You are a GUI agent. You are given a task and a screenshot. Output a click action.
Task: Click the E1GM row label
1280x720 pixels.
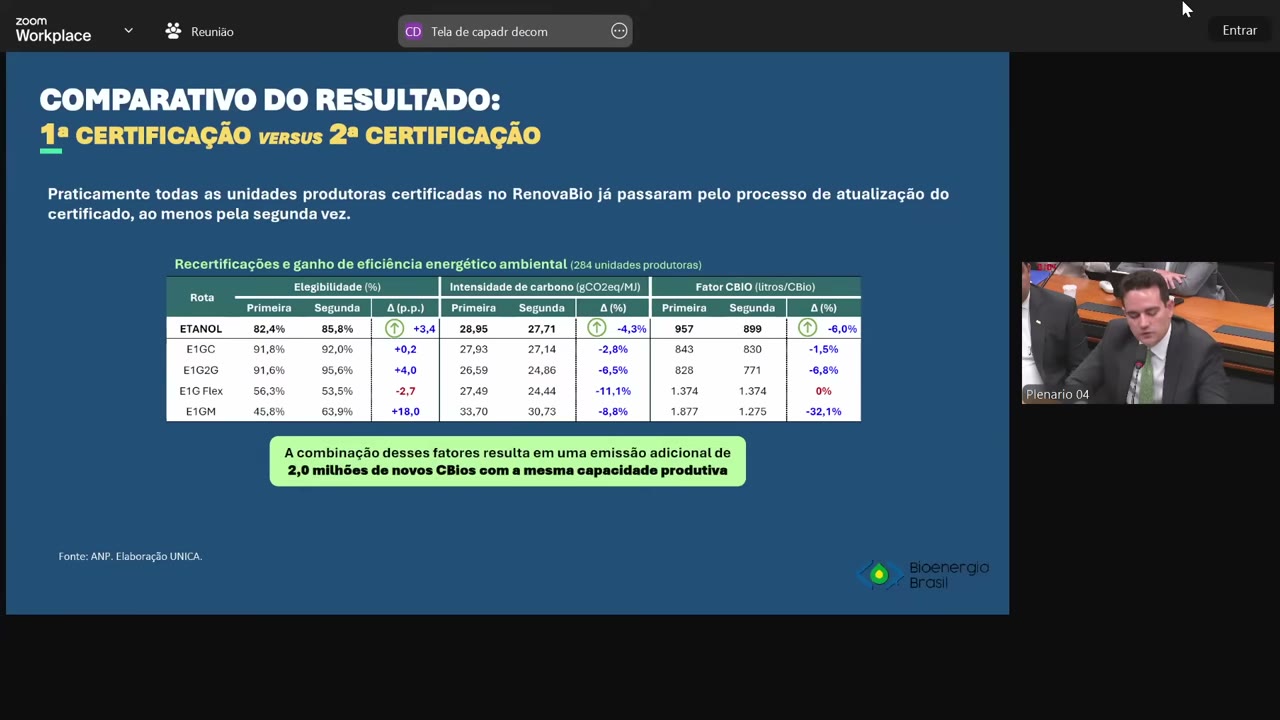tap(201, 412)
